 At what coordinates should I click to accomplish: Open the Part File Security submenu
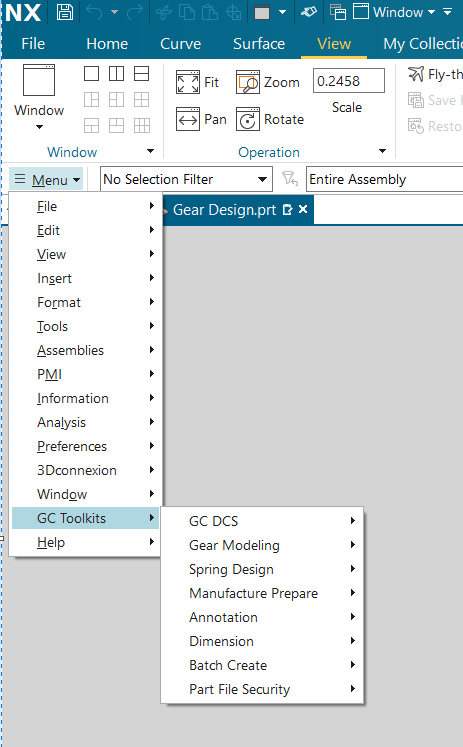262,689
